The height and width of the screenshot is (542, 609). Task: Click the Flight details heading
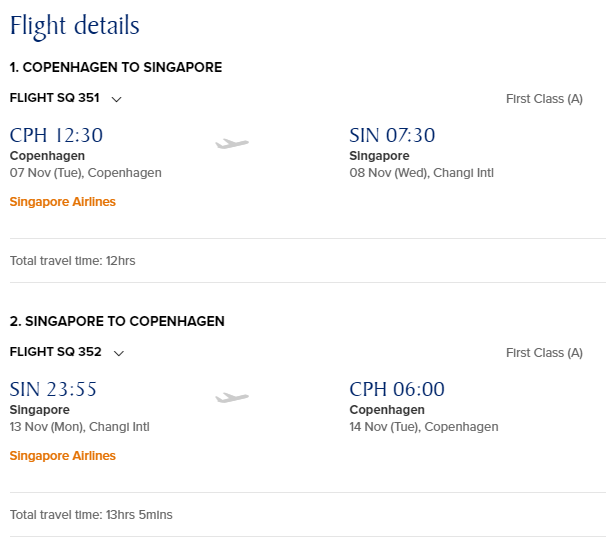click(x=74, y=25)
